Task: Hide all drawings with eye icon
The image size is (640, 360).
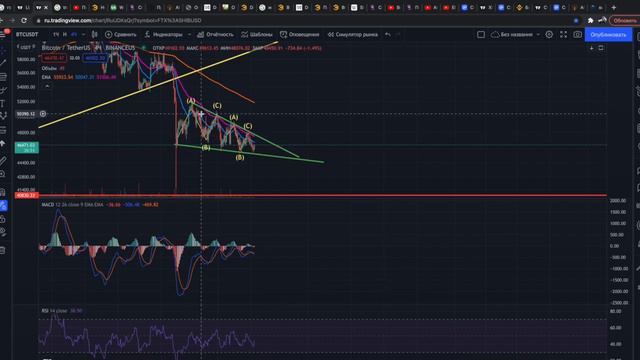Action: point(3,233)
